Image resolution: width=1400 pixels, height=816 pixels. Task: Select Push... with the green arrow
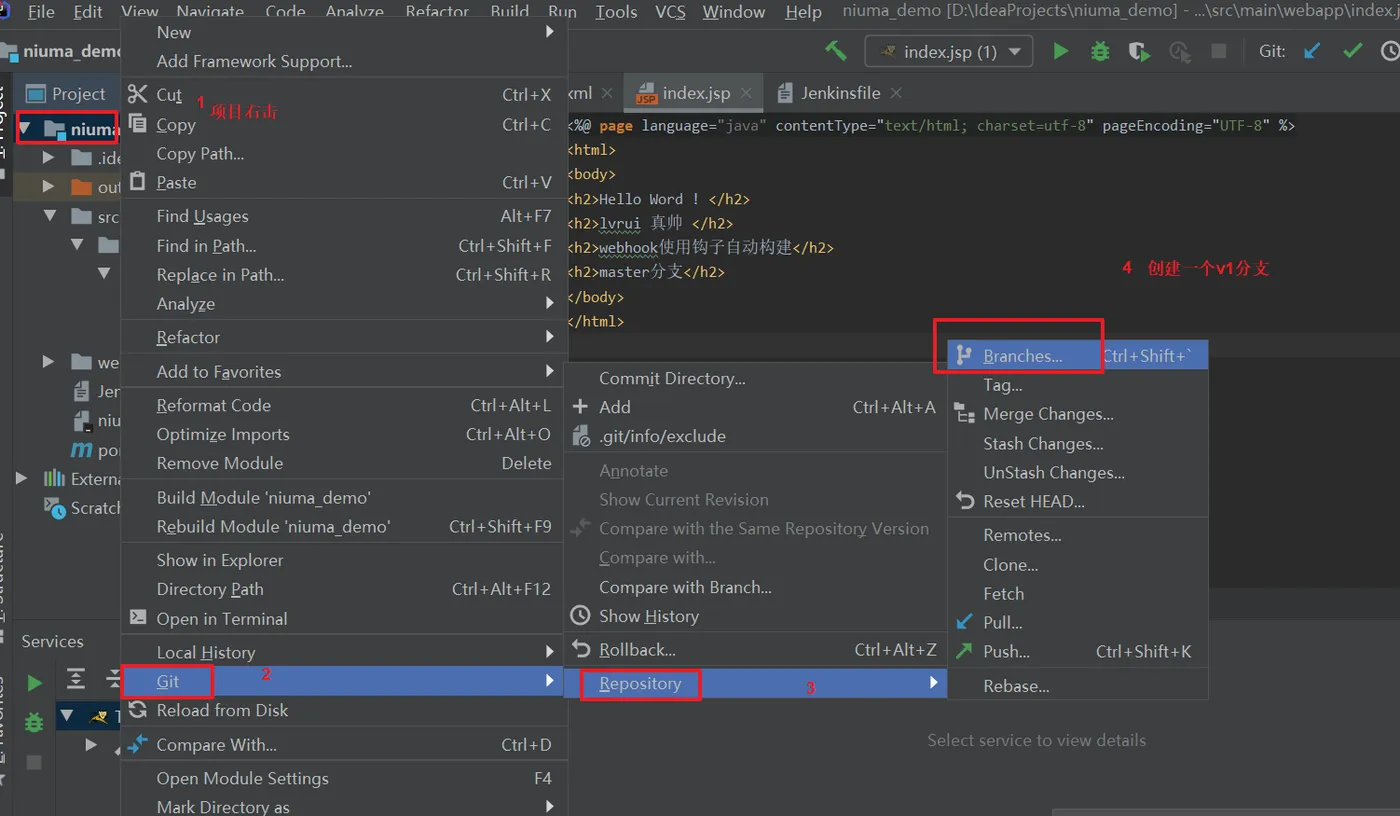(1078, 651)
